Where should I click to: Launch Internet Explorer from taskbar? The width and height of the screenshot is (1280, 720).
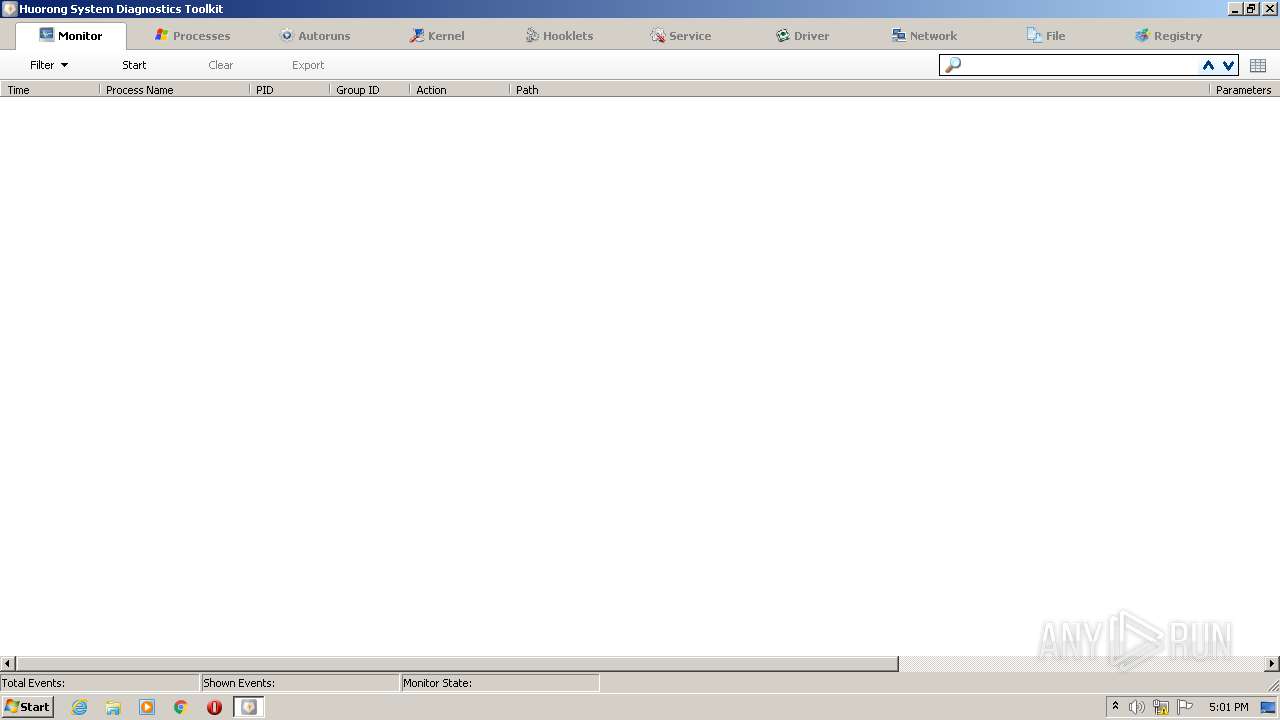pos(80,707)
